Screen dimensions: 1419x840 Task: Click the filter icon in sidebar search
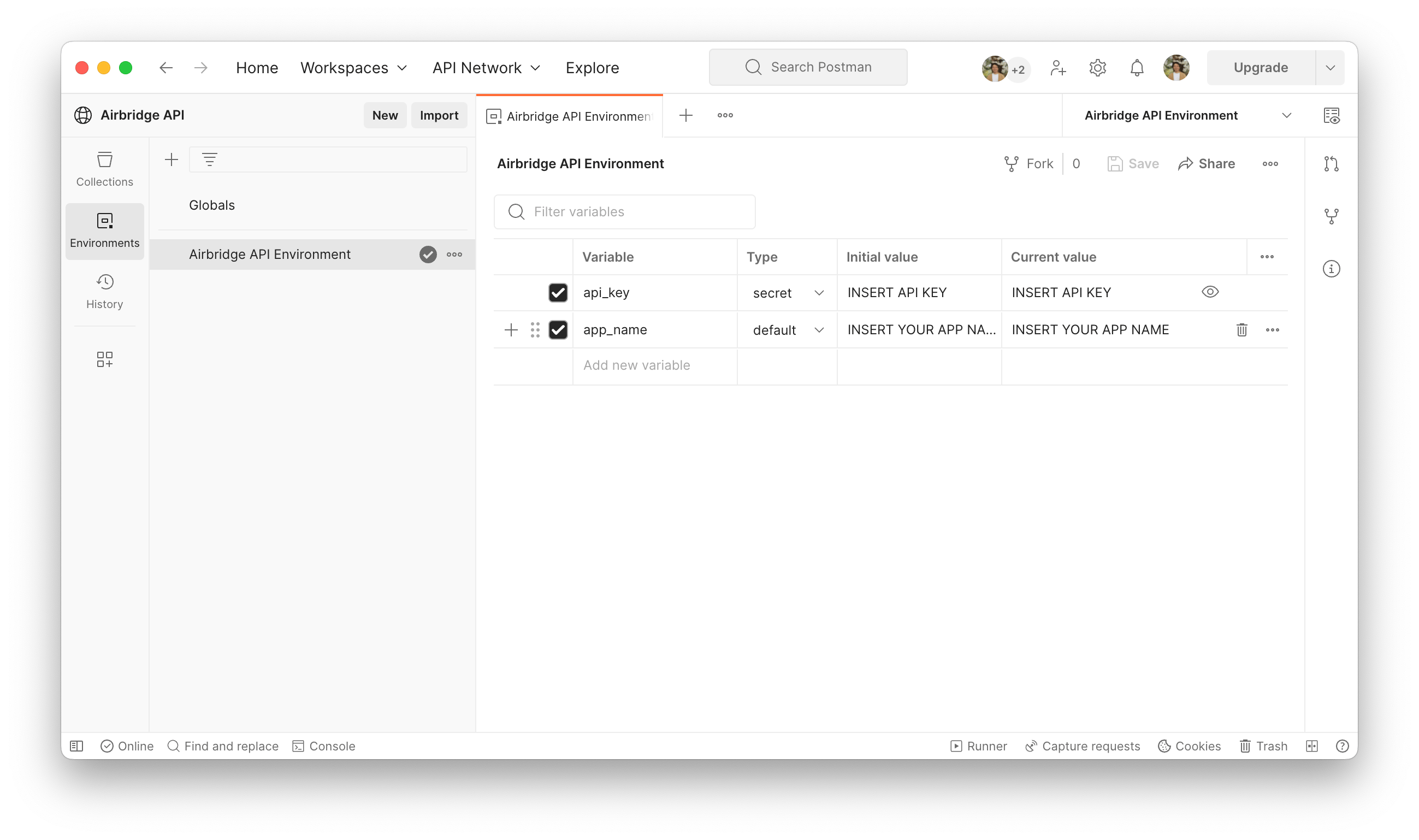209,159
